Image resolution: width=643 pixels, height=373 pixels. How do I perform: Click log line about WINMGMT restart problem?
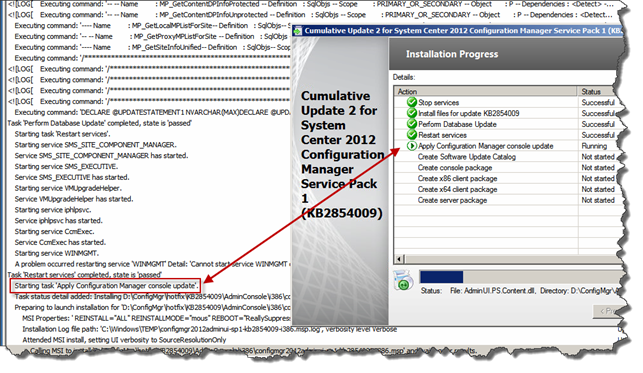pyautogui.click(x=153, y=264)
